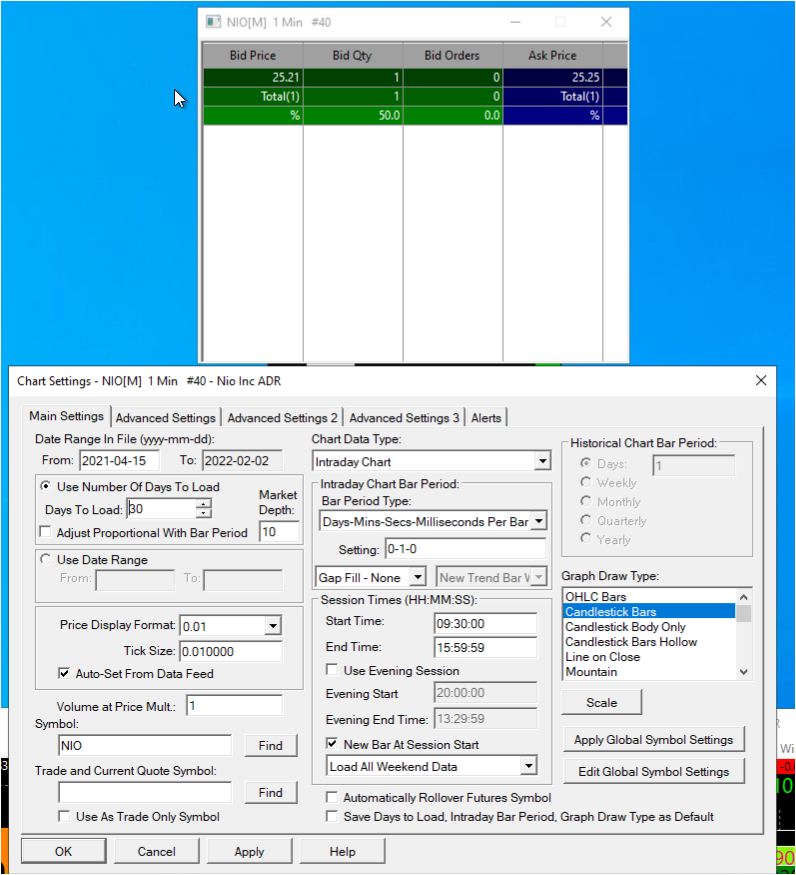Click Edit Global Symbol Settings
This screenshot has width=796, height=875.
[x=654, y=772]
